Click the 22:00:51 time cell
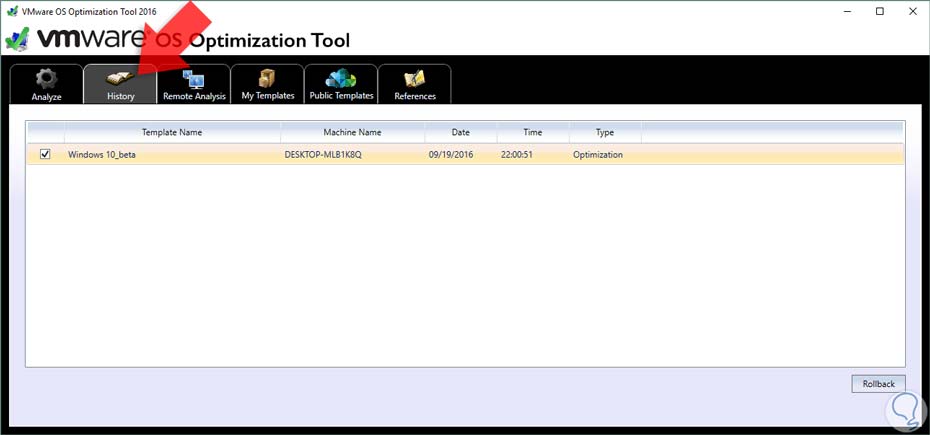The width and height of the screenshot is (930, 435). (518, 155)
